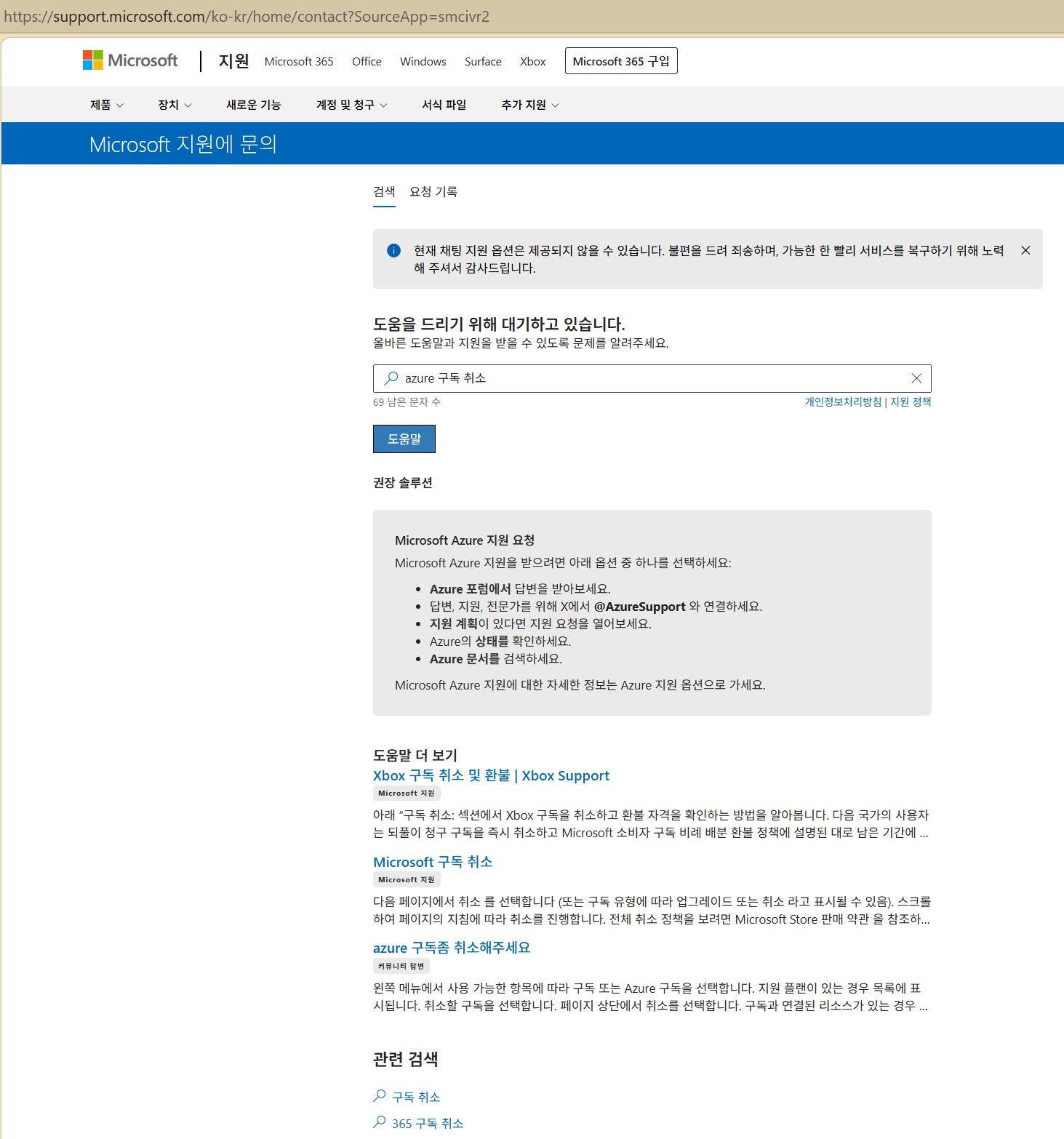Click the 관련 검색 heading
Viewport: 1064px width, 1139px height.
coord(406,1059)
